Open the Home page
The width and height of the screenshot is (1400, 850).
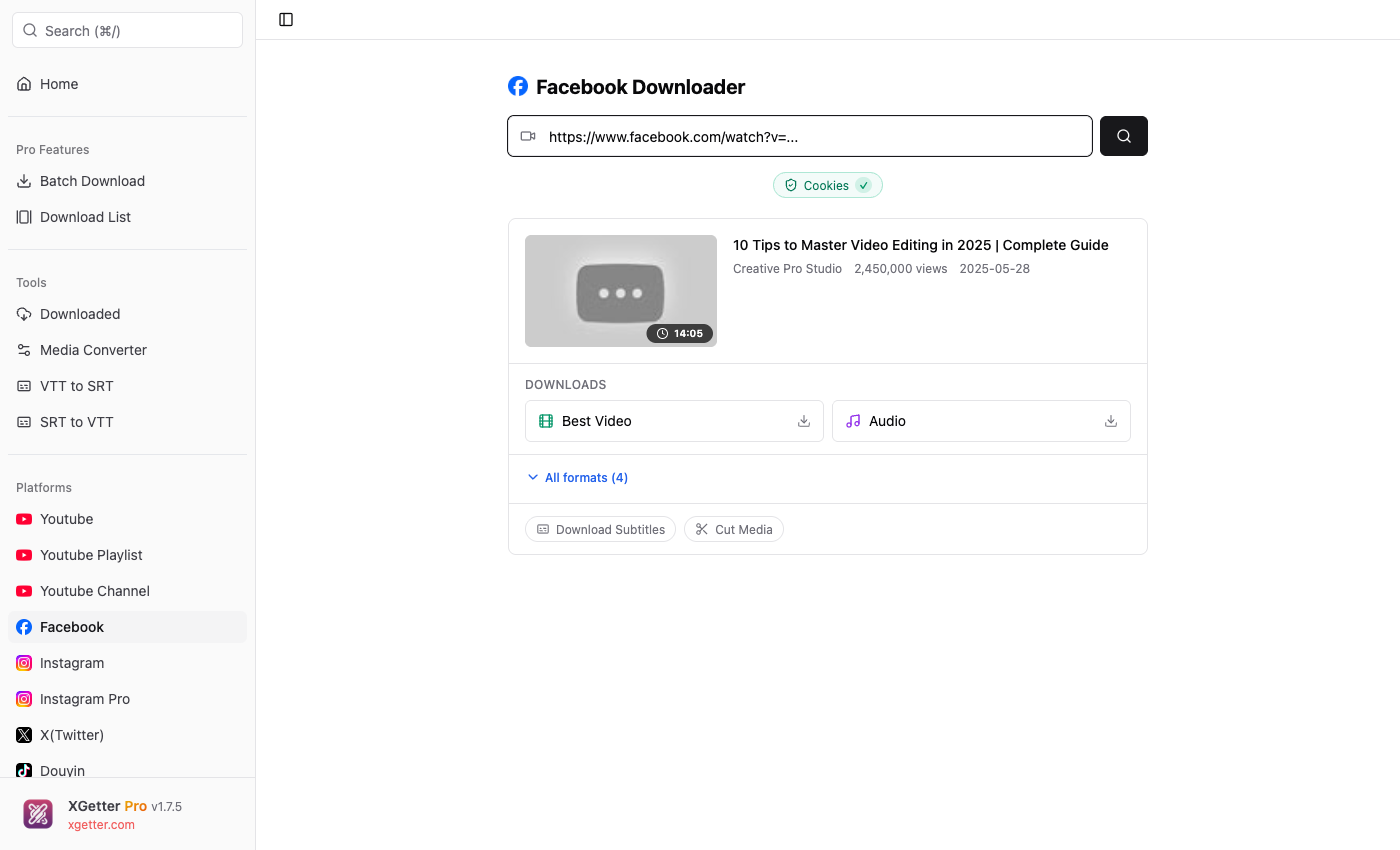coord(127,84)
